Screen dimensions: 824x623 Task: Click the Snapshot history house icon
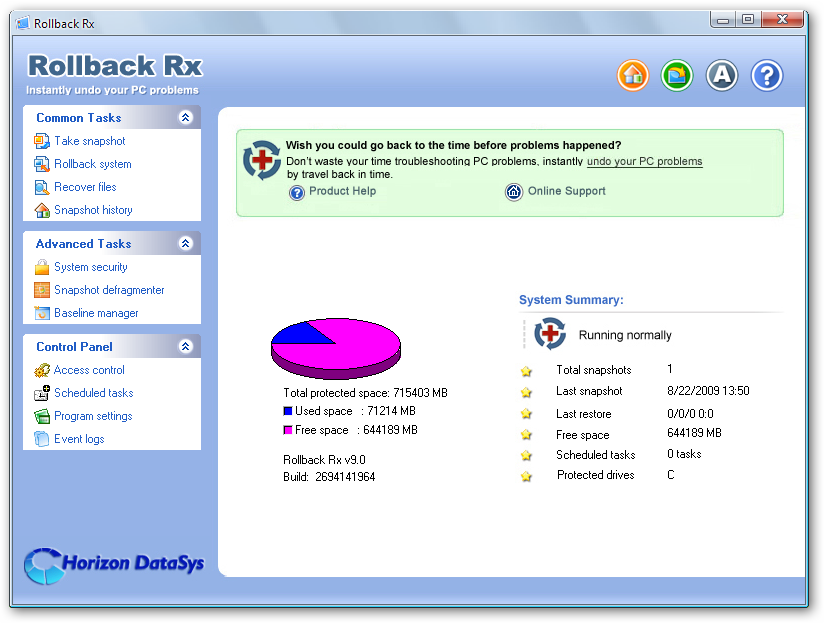(42, 210)
